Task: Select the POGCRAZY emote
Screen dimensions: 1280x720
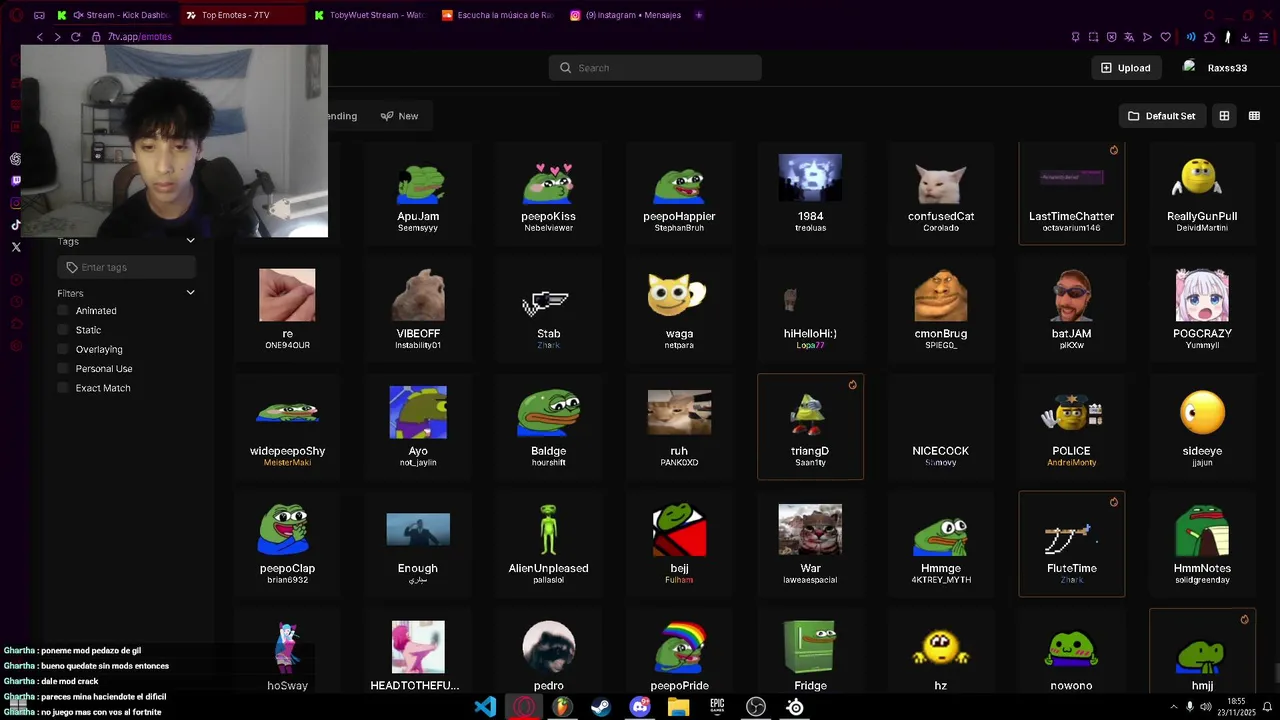Action: [x=1202, y=310]
